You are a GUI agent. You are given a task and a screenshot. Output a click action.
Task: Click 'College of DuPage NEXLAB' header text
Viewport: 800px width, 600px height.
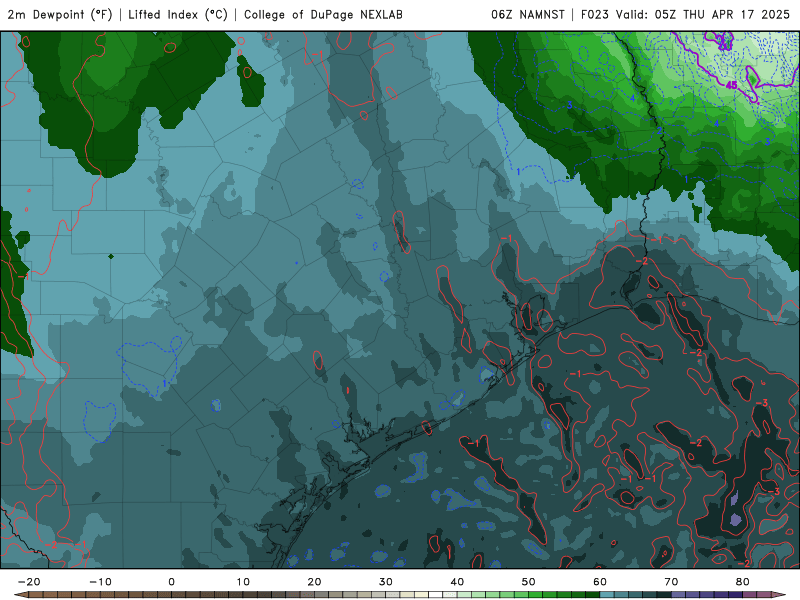[x=323, y=15]
